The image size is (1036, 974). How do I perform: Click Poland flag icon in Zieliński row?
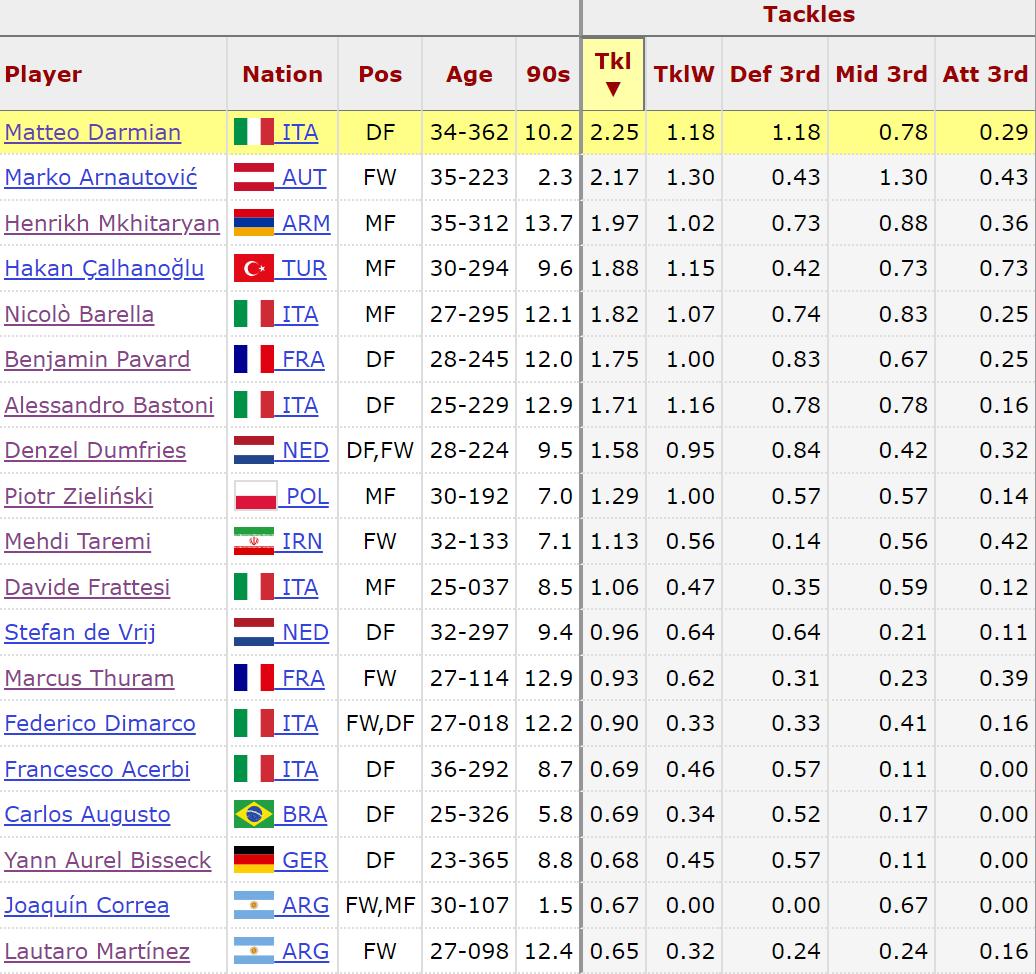tap(253, 496)
